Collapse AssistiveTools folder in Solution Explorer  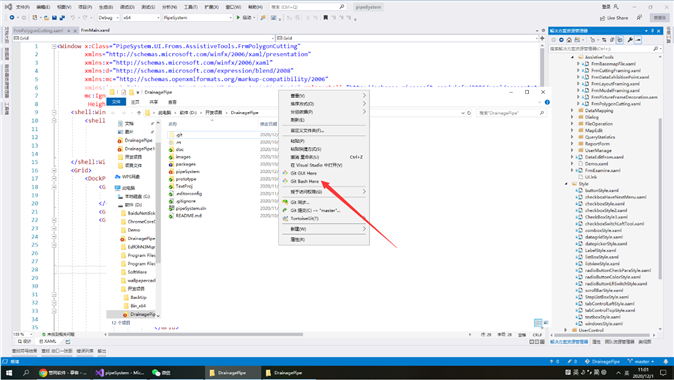click(572, 57)
